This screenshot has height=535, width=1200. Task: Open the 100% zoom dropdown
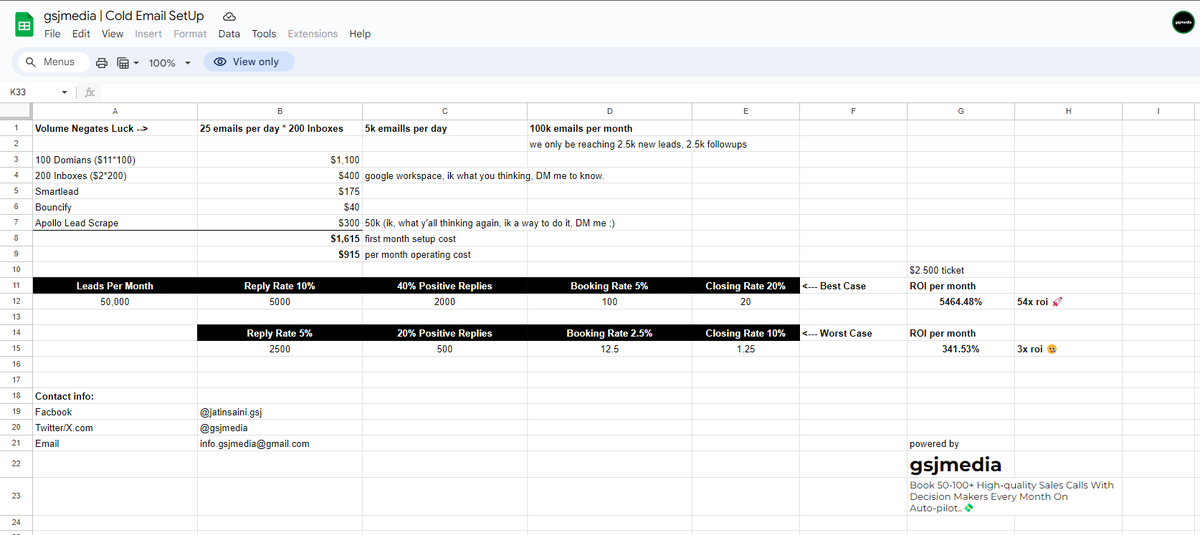(x=169, y=63)
